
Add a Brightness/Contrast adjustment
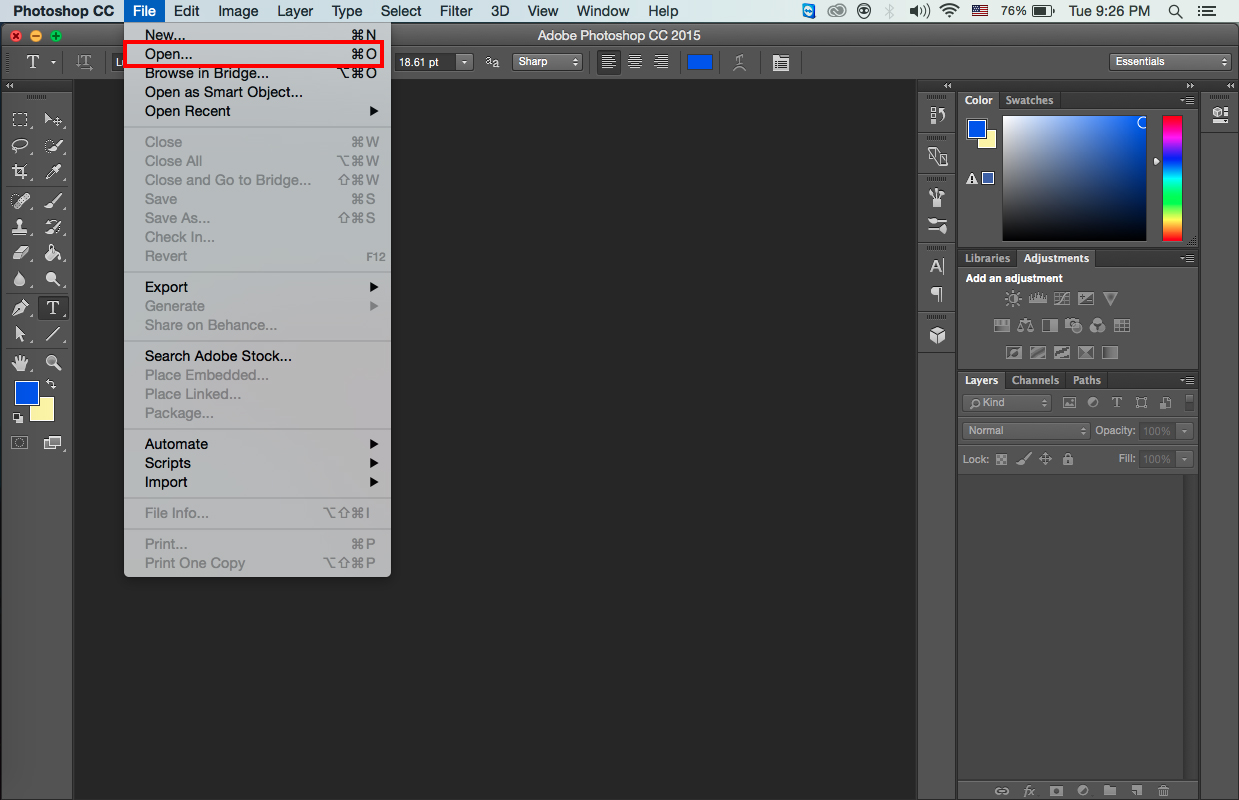tap(1013, 299)
